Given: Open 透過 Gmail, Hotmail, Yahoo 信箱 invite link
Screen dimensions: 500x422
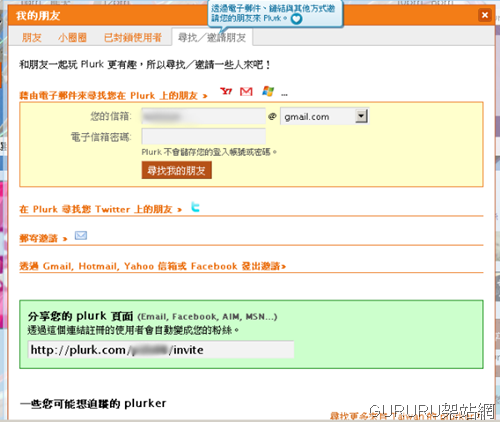Looking at the screenshot, I should [x=153, y=266].
